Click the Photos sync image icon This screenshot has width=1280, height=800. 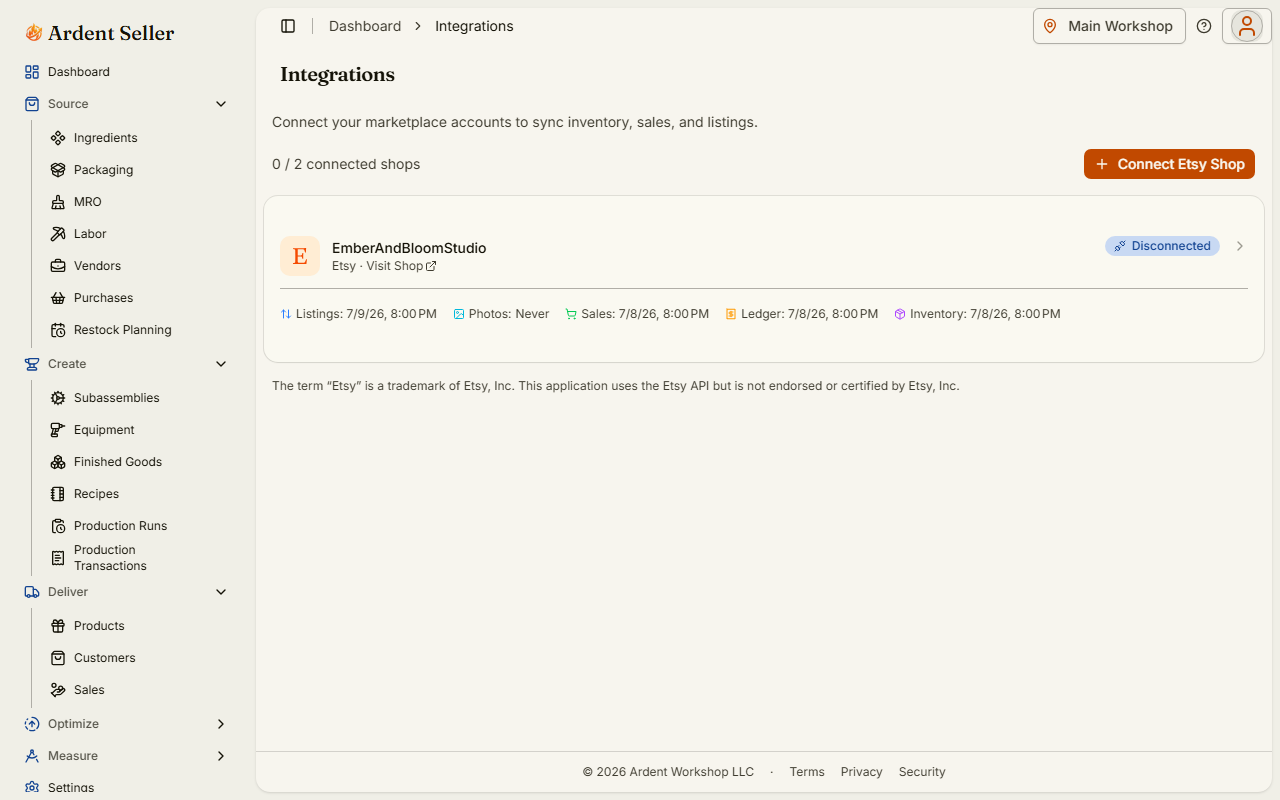point(459,314)
